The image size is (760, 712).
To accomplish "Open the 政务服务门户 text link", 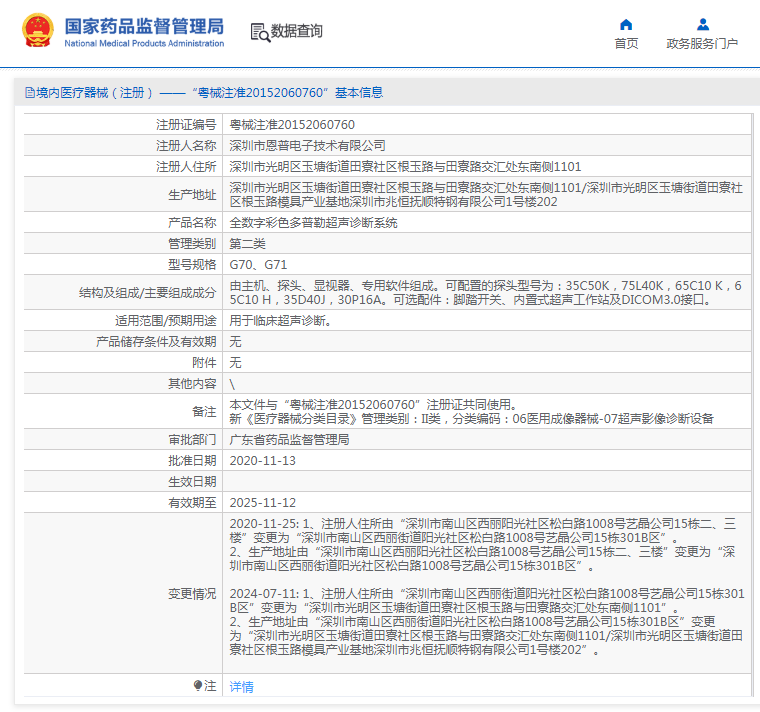I will pyautogui.click(x=702, y=44).
